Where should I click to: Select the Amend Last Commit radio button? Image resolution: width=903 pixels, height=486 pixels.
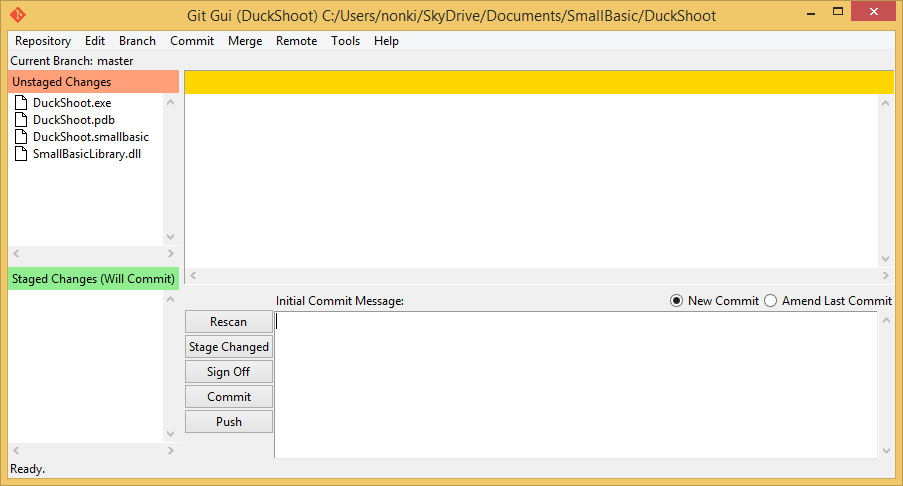(x=771, y=301)
